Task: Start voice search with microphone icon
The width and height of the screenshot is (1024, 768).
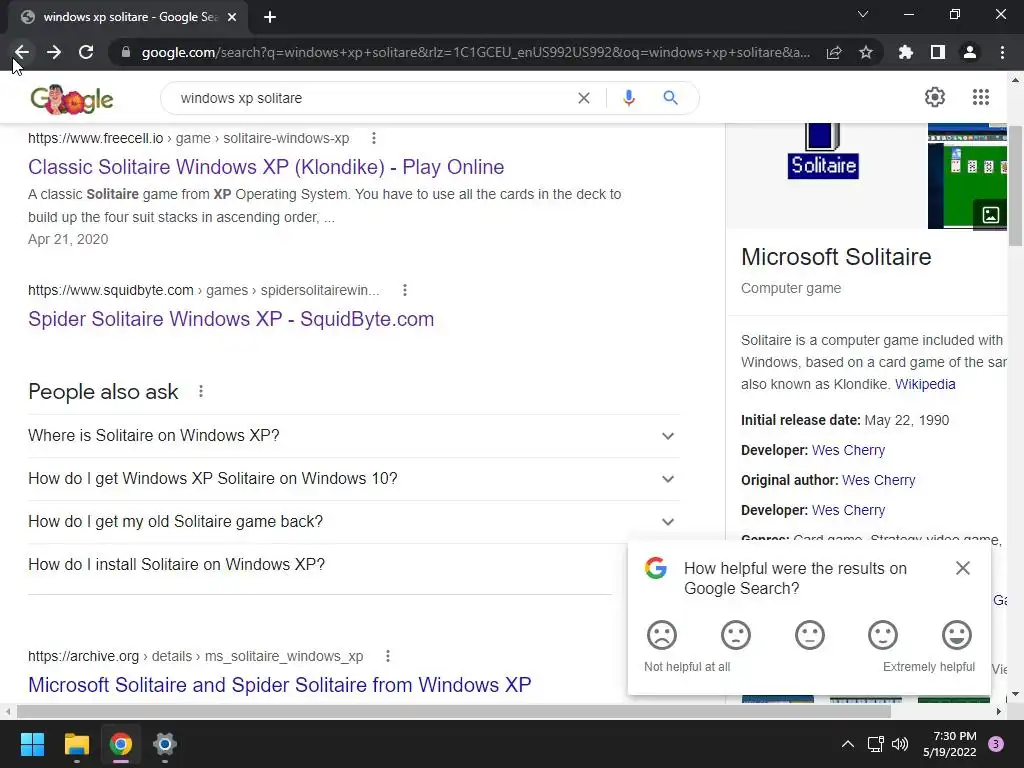Action: pyautogui.click(x=628, y=98)
